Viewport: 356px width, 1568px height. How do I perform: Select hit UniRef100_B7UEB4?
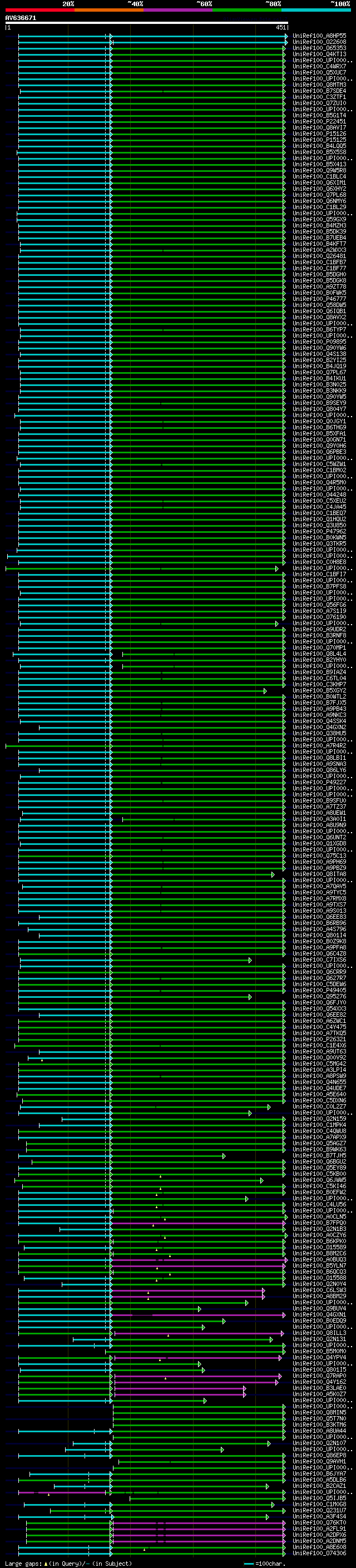(x=319, y=238)
